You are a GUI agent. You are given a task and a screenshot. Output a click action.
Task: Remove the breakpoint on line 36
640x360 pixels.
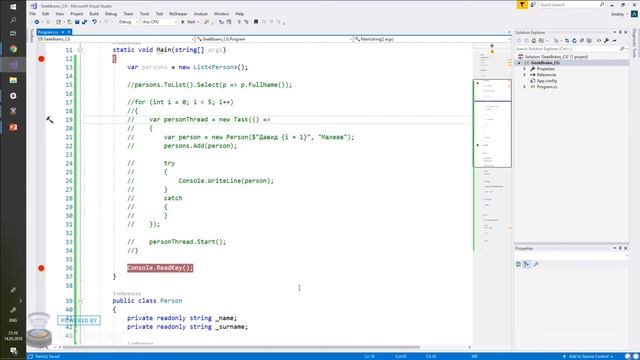coord(41,268)
